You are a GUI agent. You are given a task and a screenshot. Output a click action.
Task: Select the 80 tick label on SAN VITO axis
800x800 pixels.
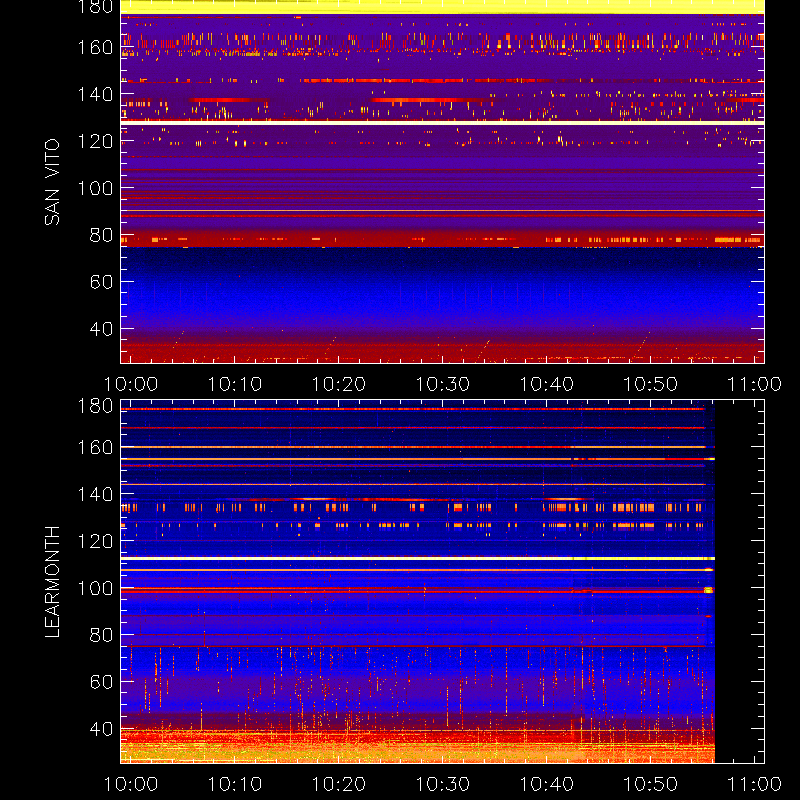click(x=101, y=235)
